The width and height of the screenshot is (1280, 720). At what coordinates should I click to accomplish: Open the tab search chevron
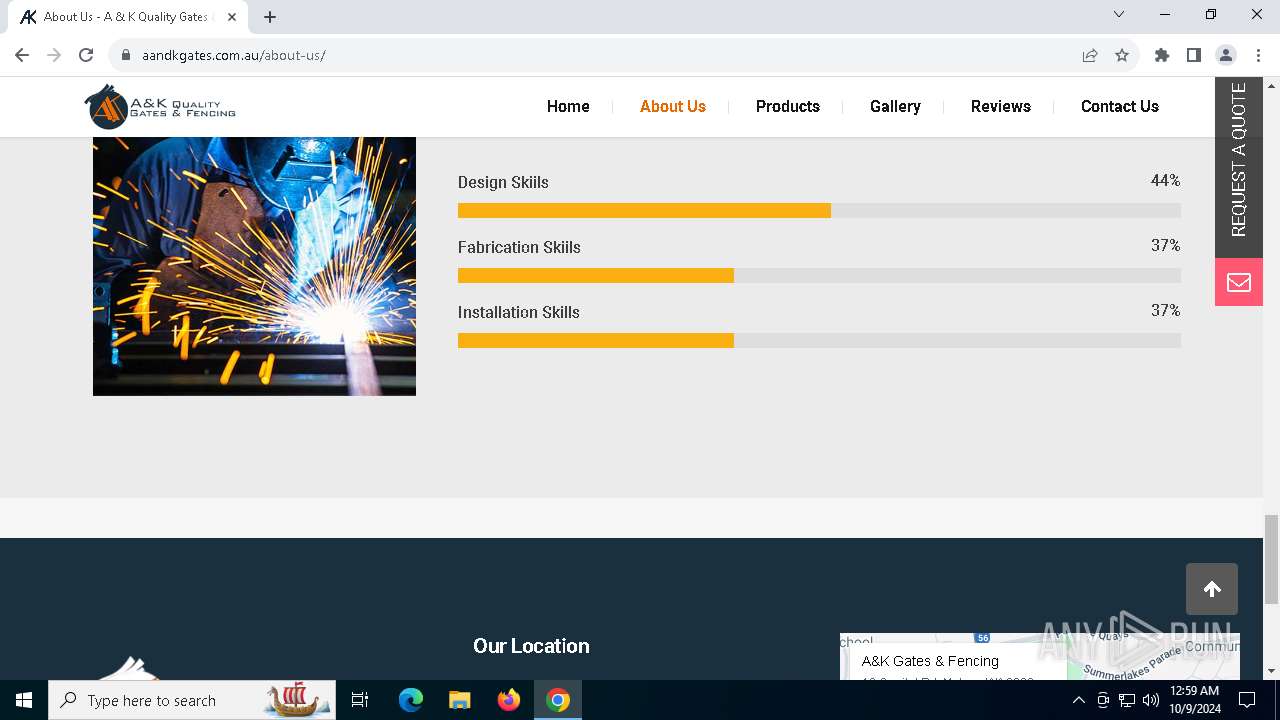tap(1119, 14)
